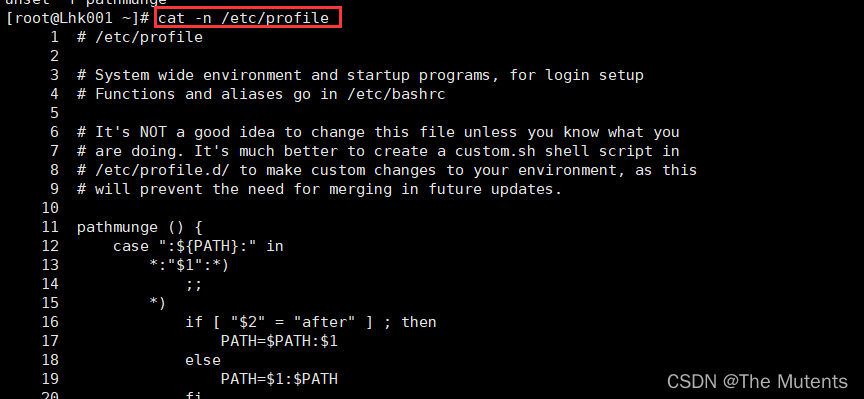Click the '# /etc/profile' comment on line 1
Viewport: 864px width, 399px height.
[140, 37]
